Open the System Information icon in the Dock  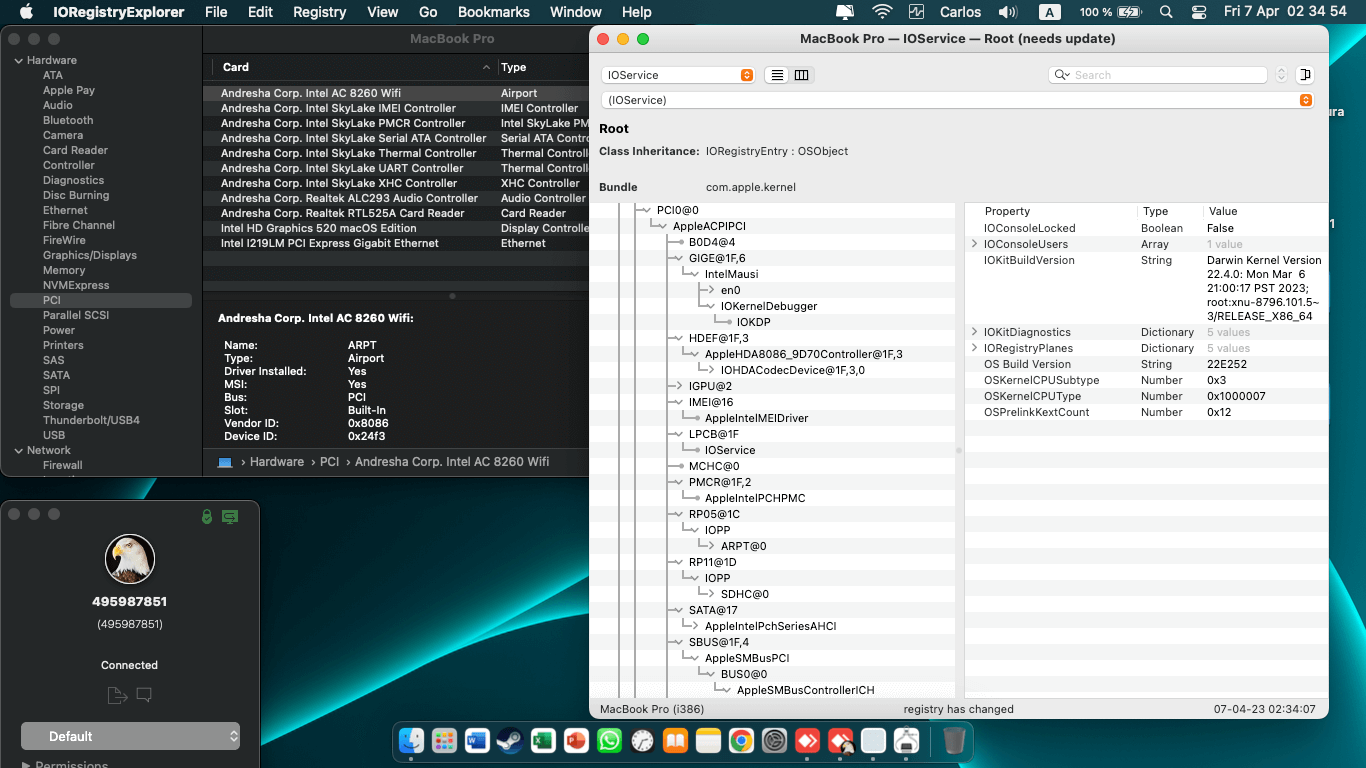(x=907, y=741)
